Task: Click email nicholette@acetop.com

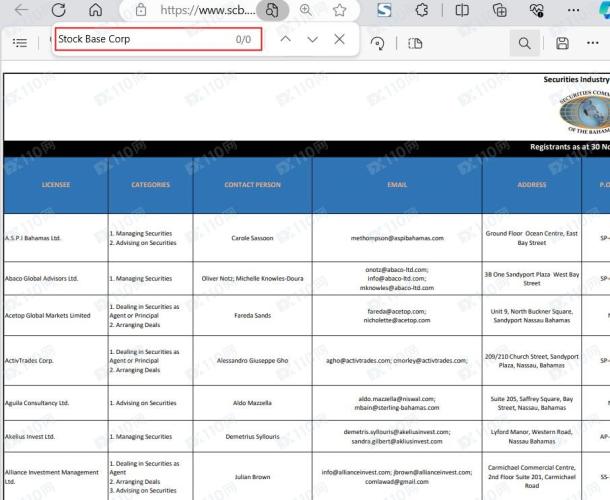Action: (397, 320)
